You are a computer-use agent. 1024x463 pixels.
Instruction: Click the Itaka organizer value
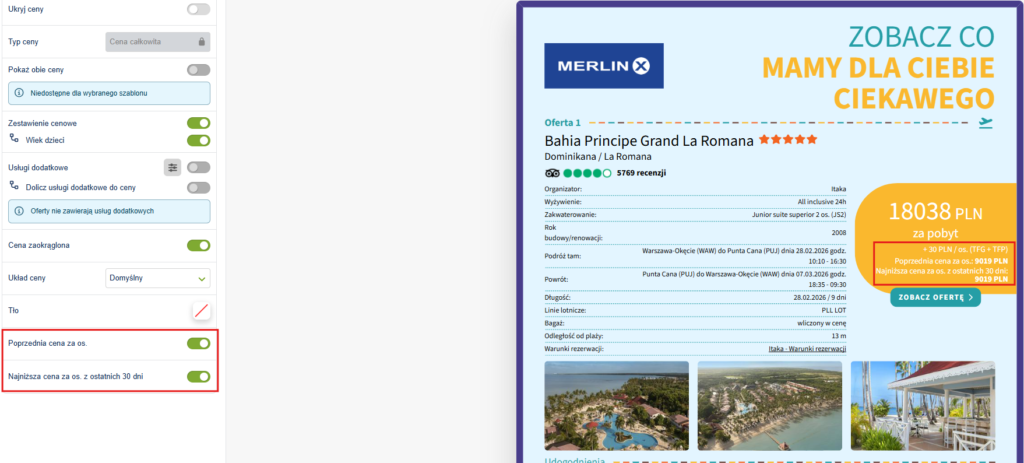pos(838,189)
